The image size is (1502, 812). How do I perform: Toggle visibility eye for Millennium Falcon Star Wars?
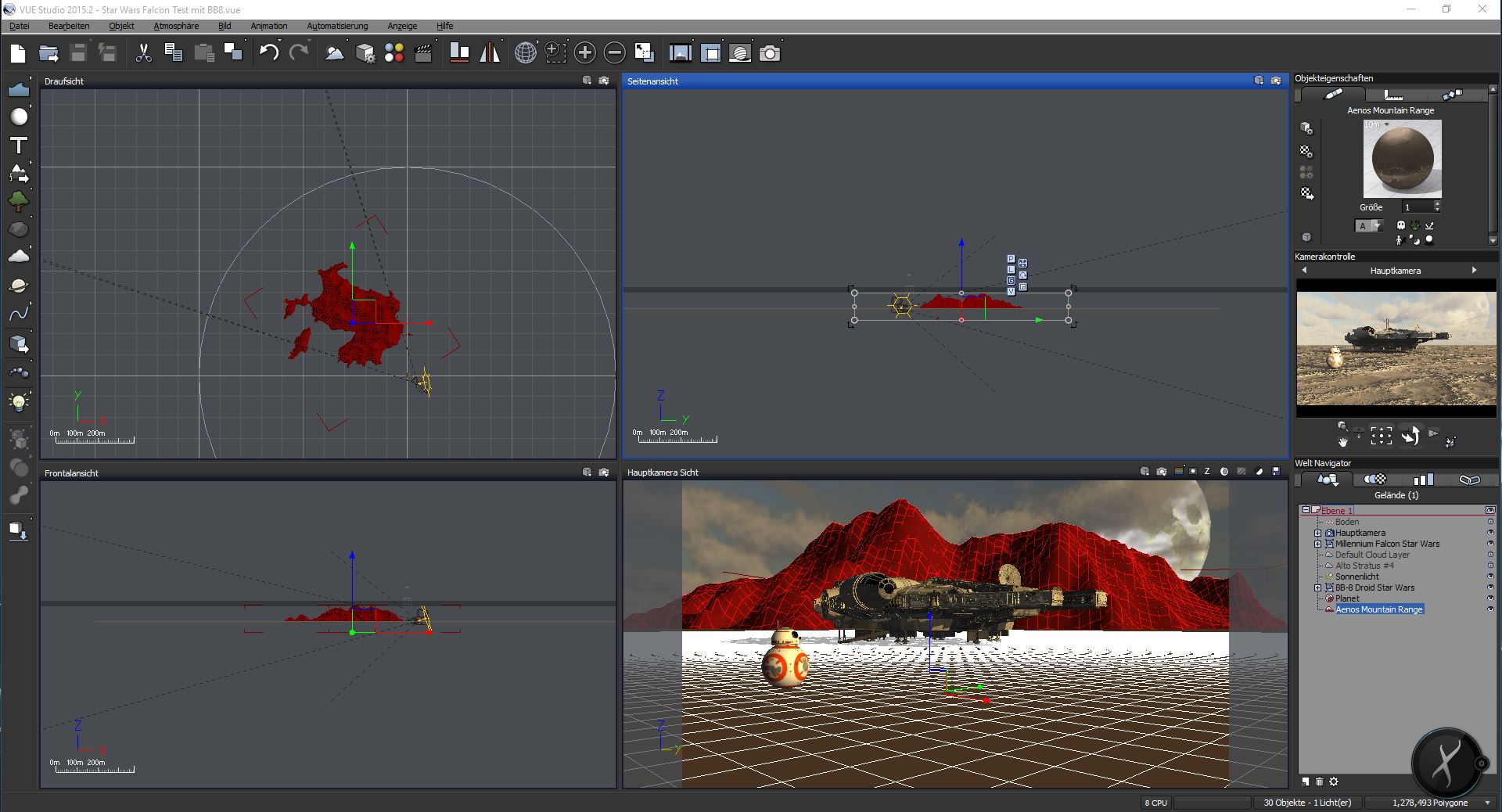[x=1490, y=544]
